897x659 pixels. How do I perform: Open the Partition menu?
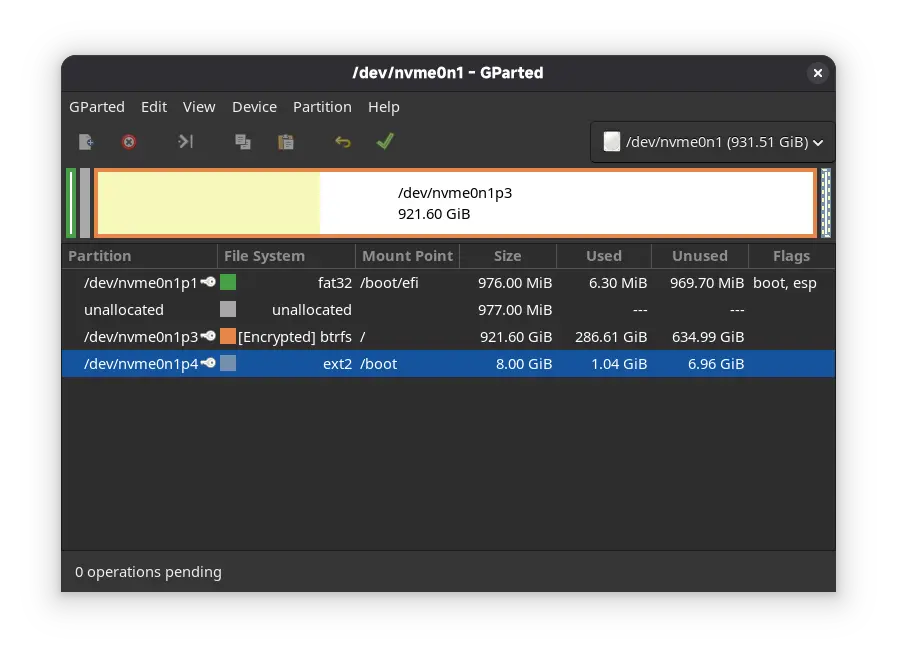click(x=322, y=107)
